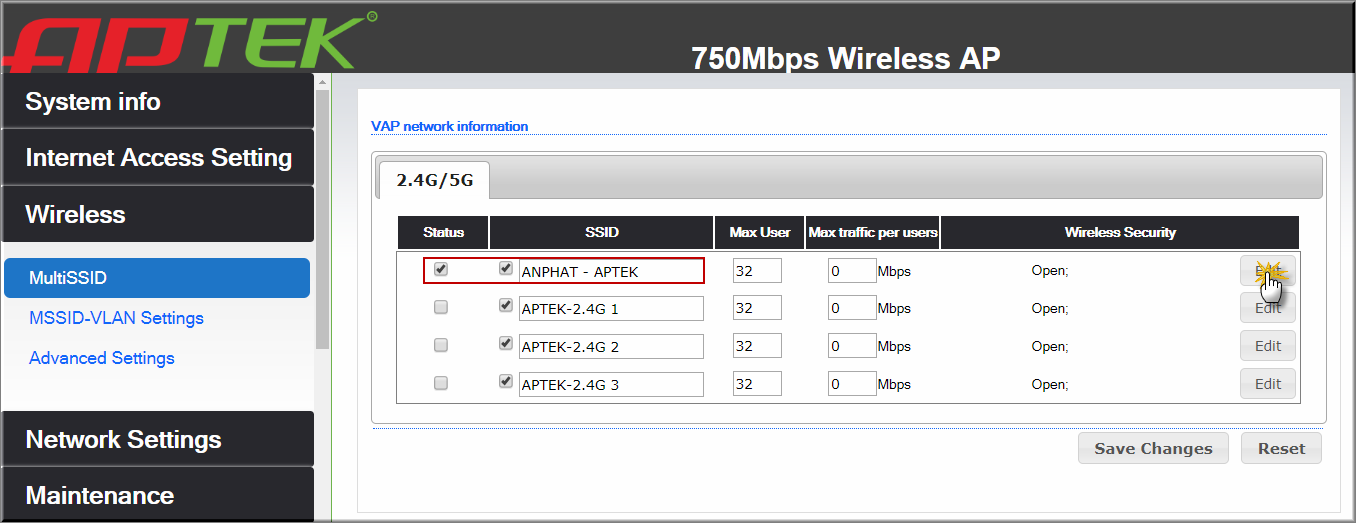The height and width of the screenshot is (523, 1356).
Task: Click the Wireless Security column header
Action: (x=1120, y=232)
